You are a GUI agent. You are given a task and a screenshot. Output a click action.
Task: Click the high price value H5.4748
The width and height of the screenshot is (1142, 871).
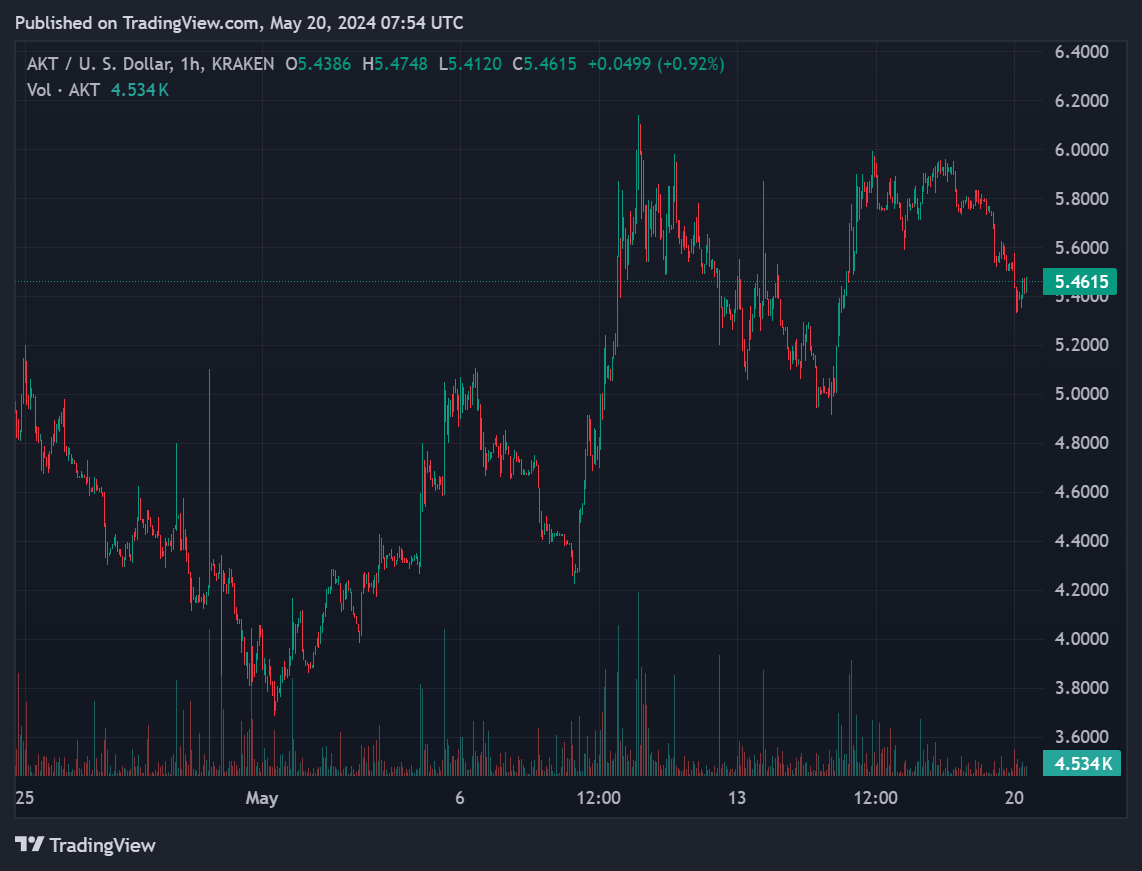(x=395, y=64)
